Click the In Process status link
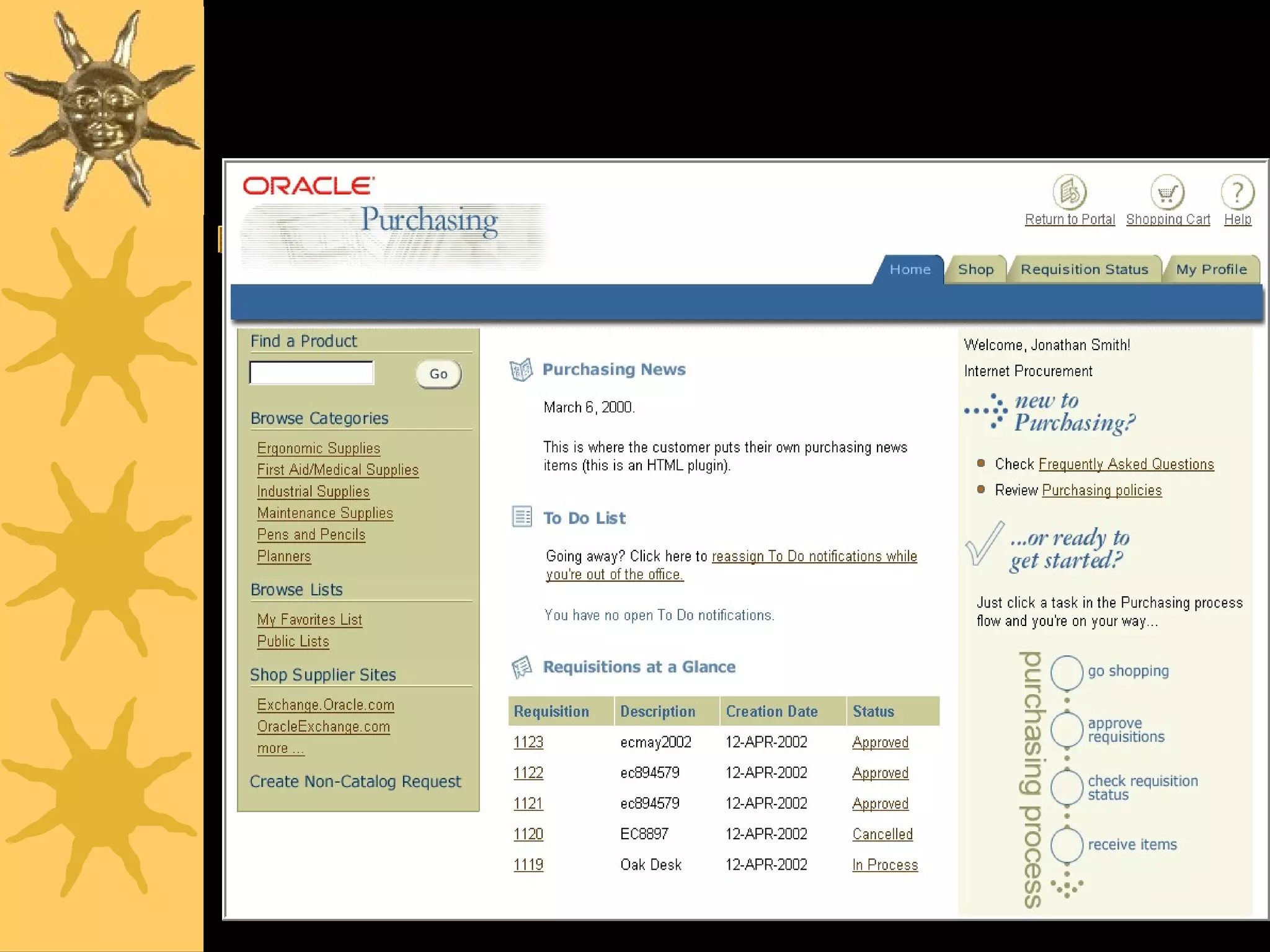1270x952 pixels. [885, 865]
